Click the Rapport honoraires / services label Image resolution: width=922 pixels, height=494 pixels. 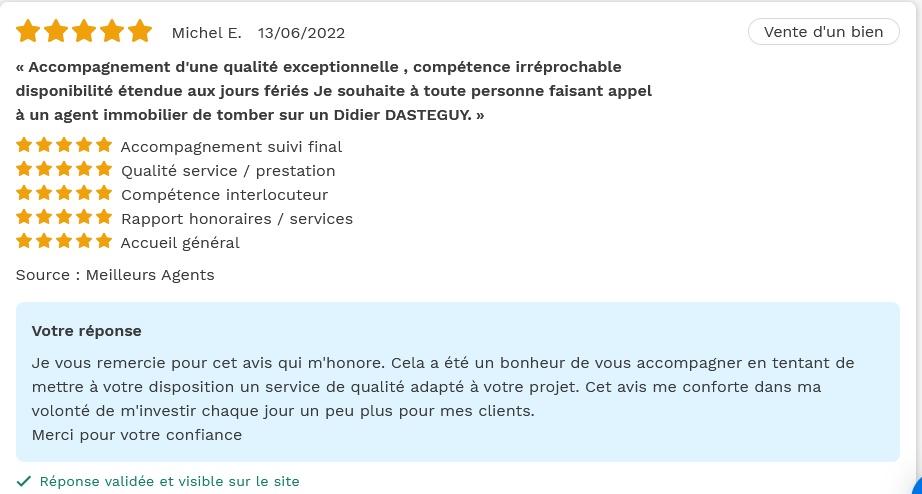click(x=237, y=219)
